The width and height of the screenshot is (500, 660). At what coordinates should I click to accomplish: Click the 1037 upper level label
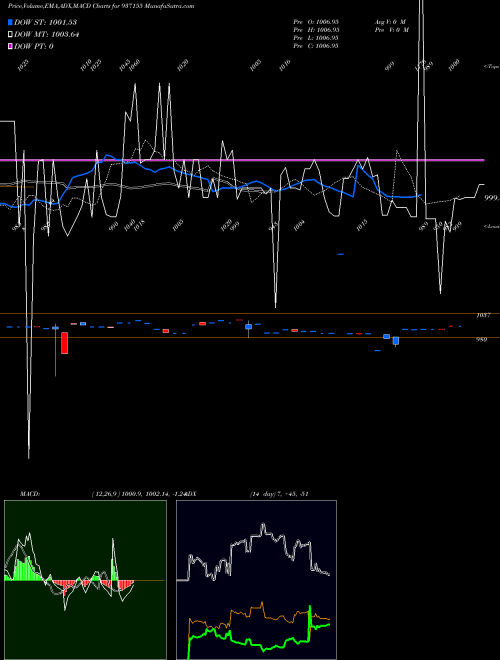(x=482, y=315)
